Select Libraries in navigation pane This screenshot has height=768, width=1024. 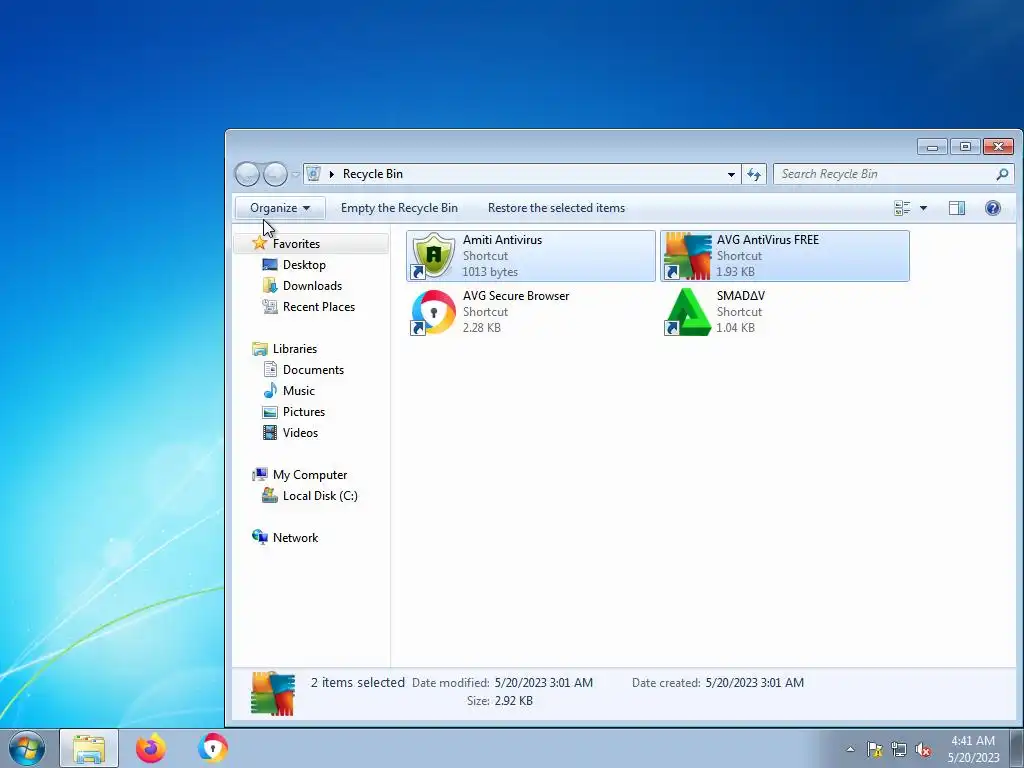(295, 349)
